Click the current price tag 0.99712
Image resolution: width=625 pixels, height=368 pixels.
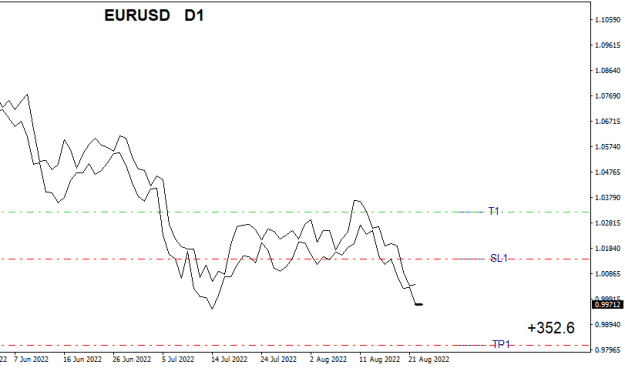point(608,305)
